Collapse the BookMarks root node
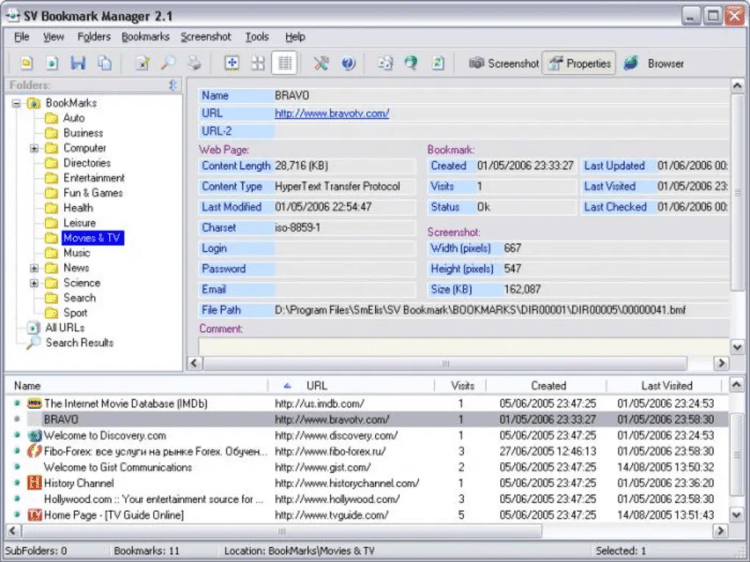Image resolution: width=750 pixels, height=562 pixels. [17, 103]
